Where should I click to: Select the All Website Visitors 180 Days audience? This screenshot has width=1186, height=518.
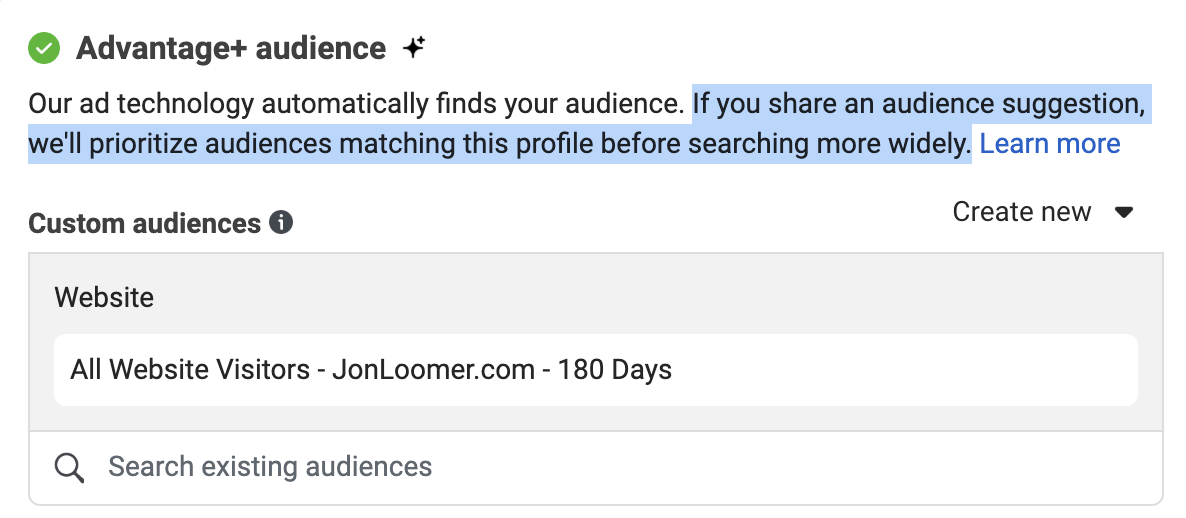click(595, 370)
